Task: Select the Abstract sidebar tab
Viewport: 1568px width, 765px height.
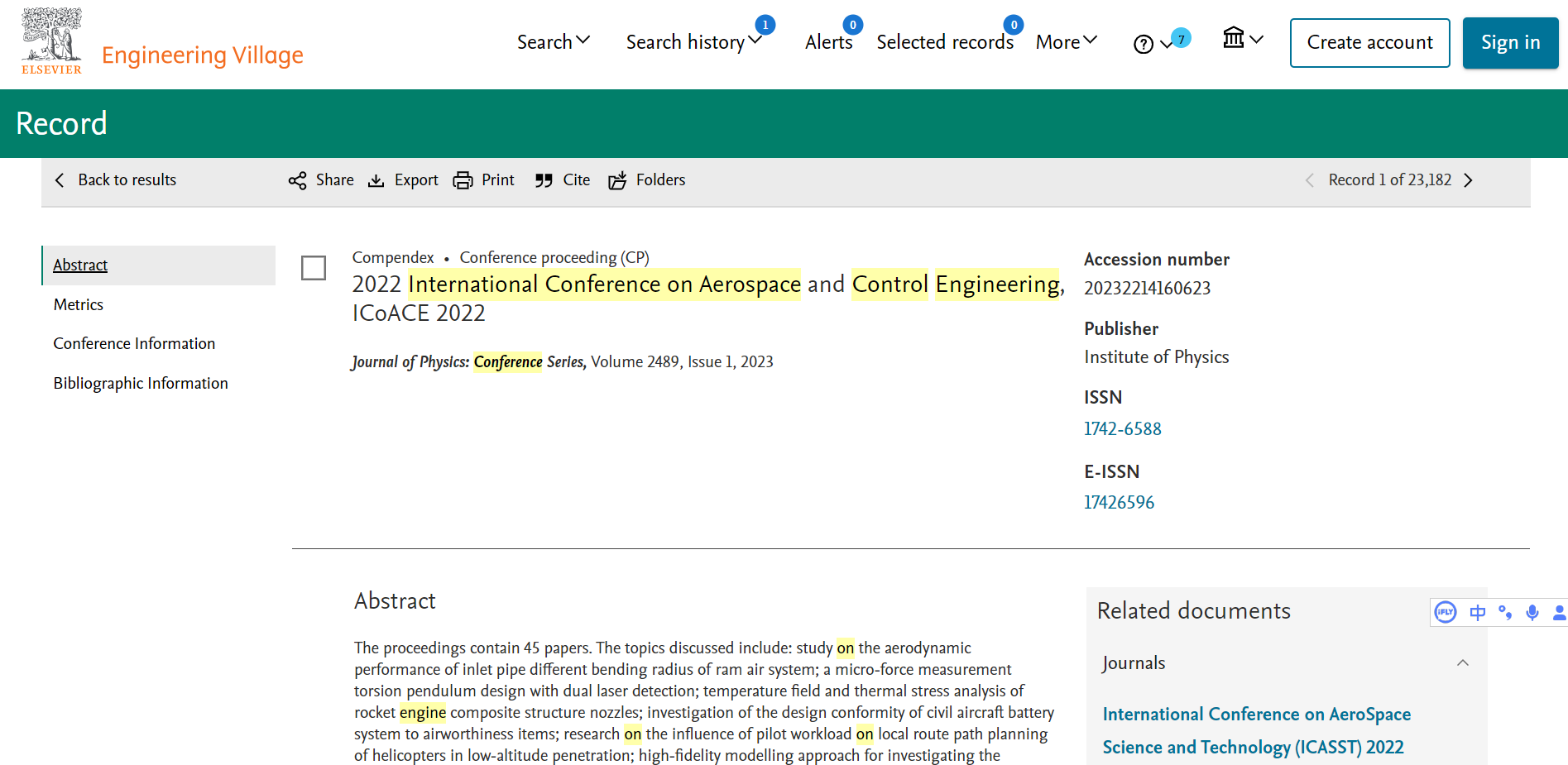Action: pyautogui.click(x=159, y=265)
